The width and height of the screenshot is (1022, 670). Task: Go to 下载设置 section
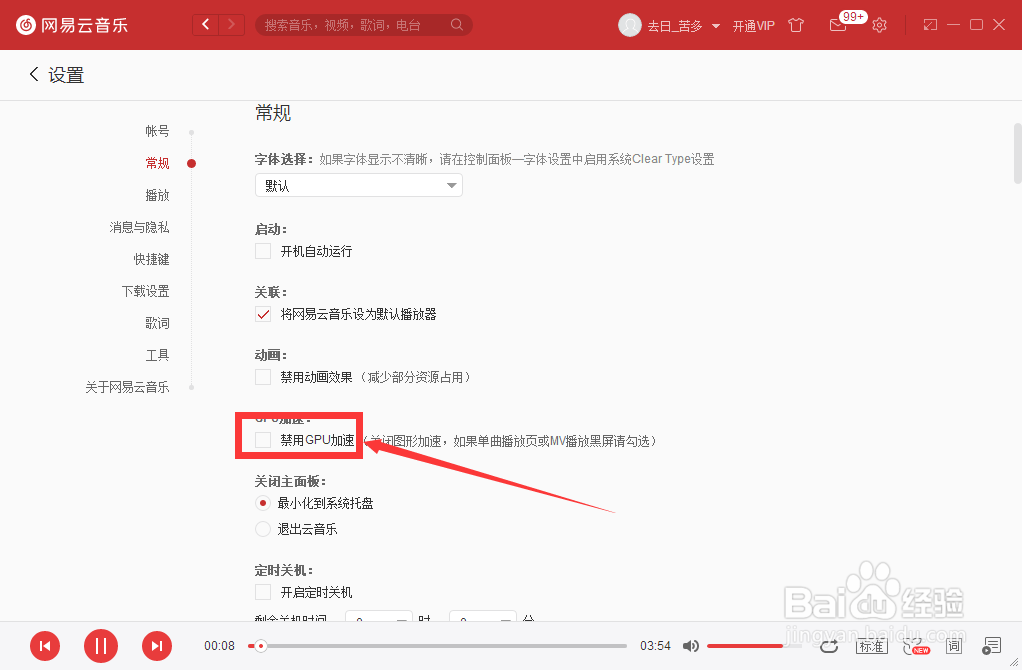(x=145, y=291)
